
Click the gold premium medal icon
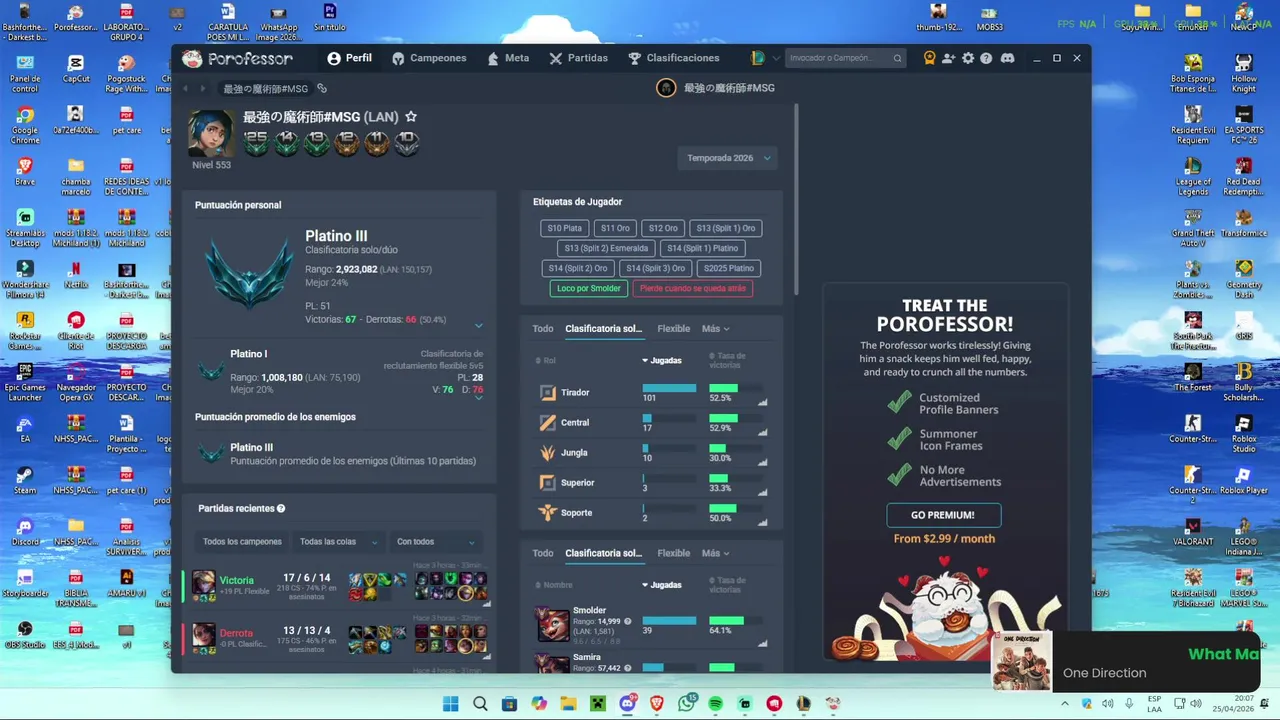pos(929,58)
